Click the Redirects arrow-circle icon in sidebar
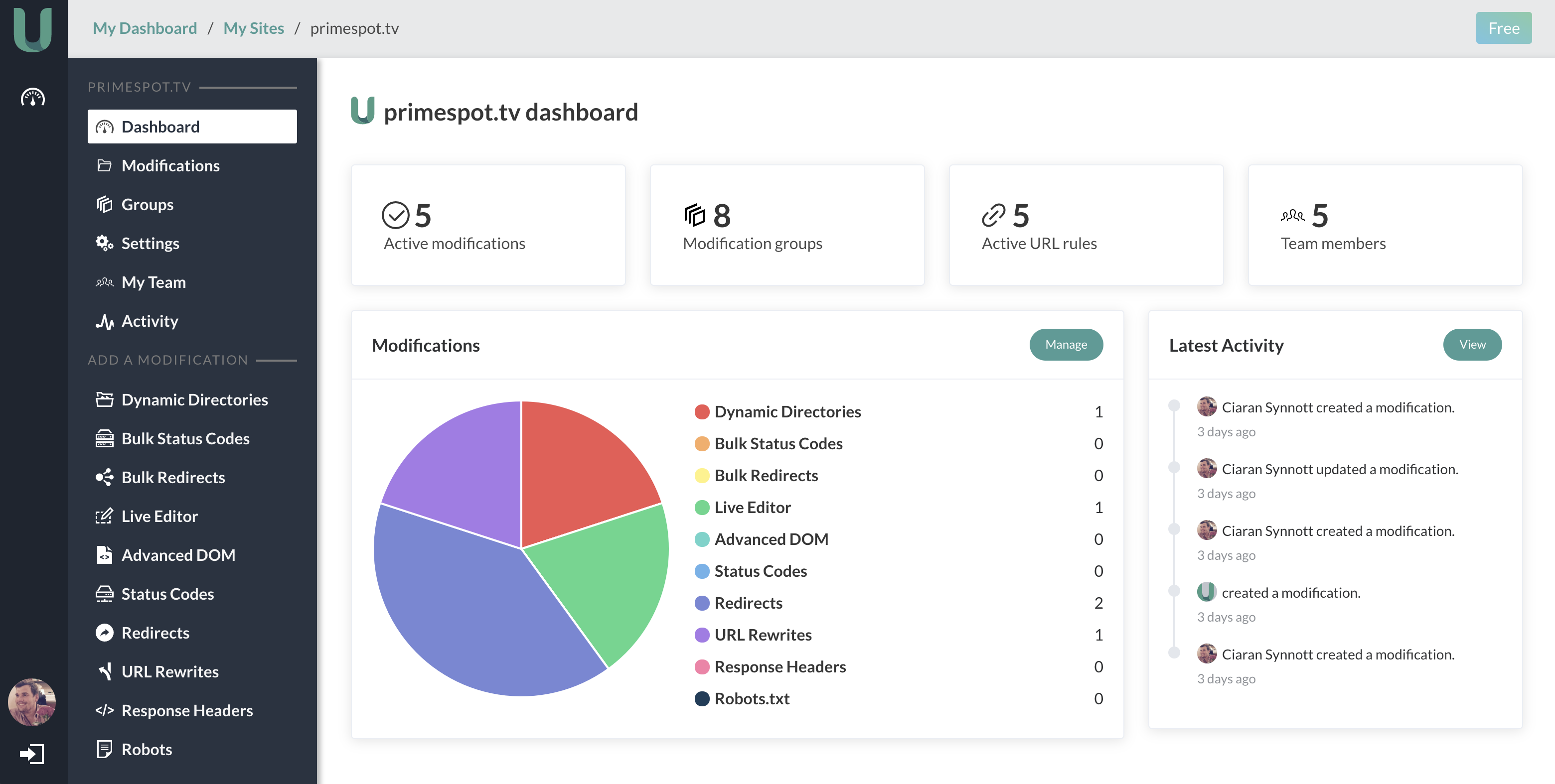This screenshot has height=784, width=1555. (105, 633)
